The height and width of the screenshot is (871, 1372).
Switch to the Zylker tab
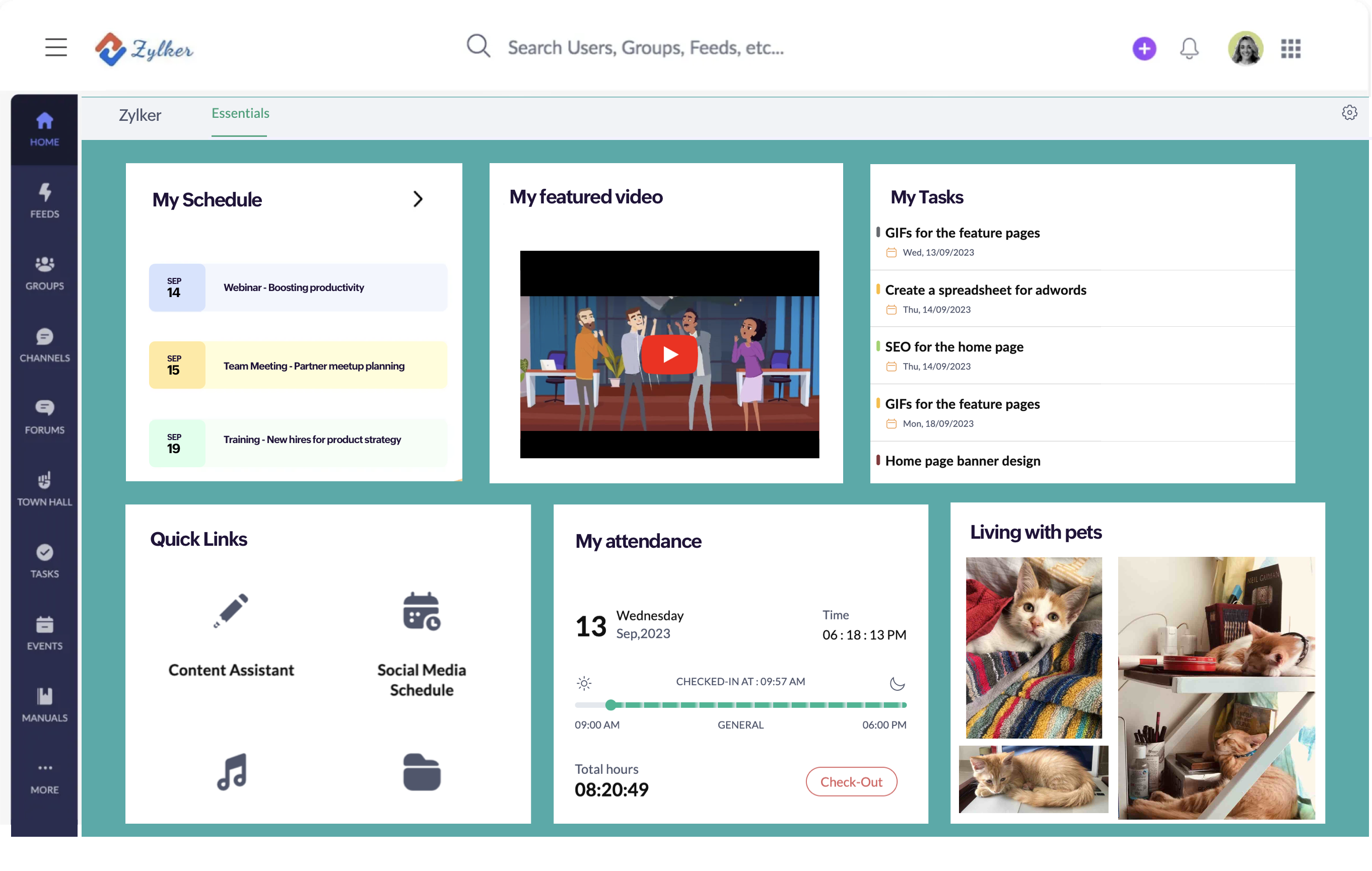140,115
